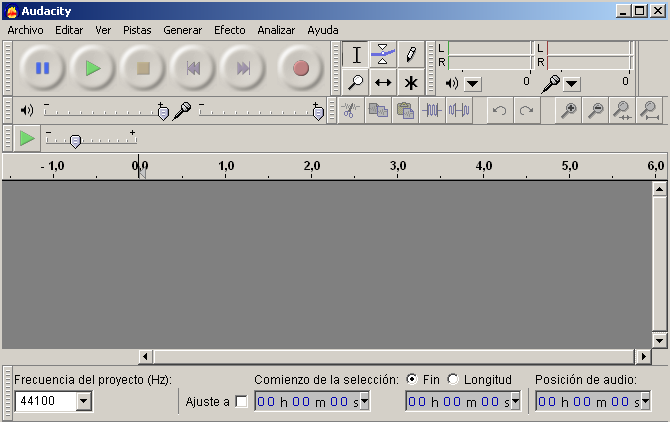The image size is (670, 422).
Task: Click the Zoom In magnifier button
Action: click(568, 111)
